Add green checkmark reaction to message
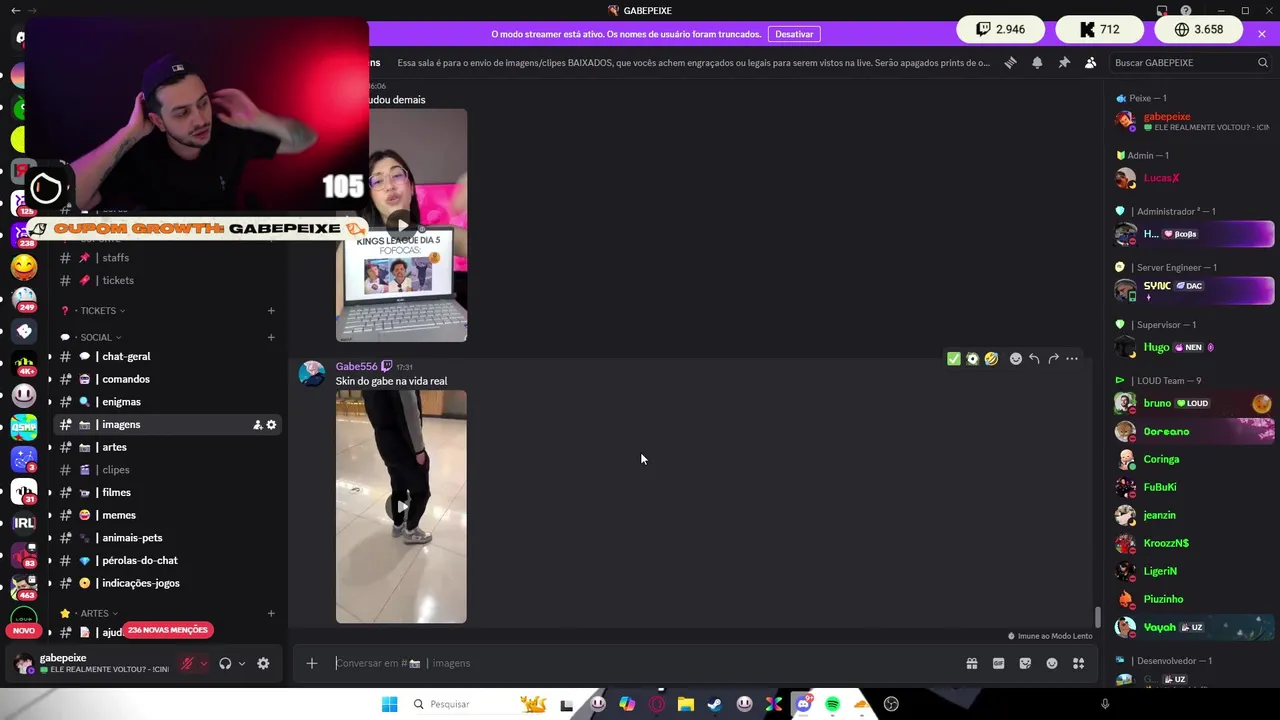 tap(954, 359)
